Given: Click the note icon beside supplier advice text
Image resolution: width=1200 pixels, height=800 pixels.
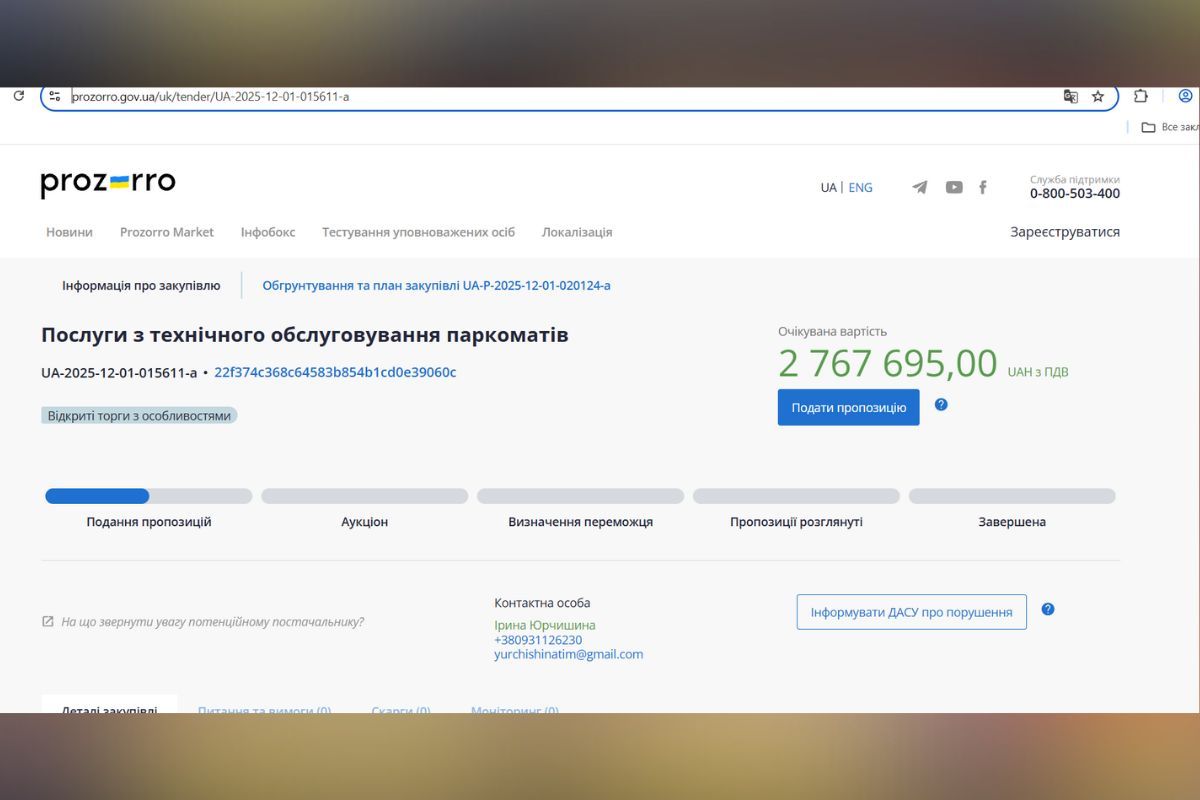Looking at the screenshot, I should (46, 621).
